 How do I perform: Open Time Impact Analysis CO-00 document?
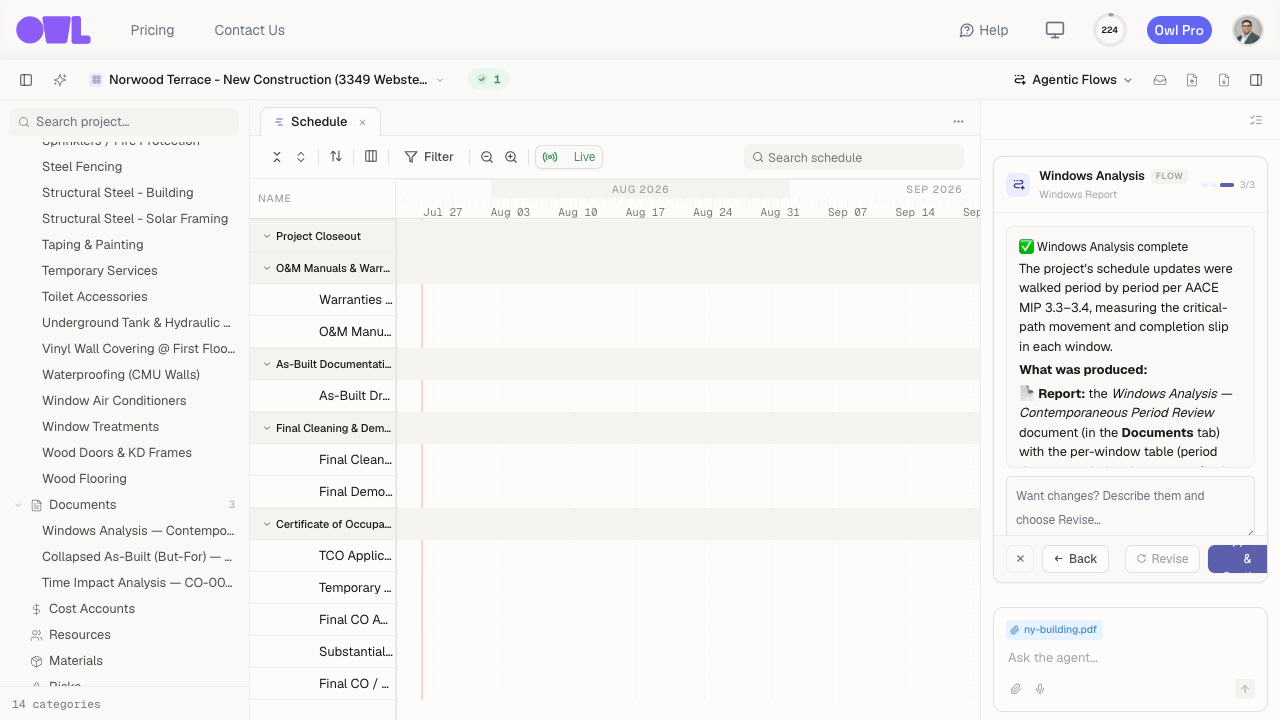(138, 583)
